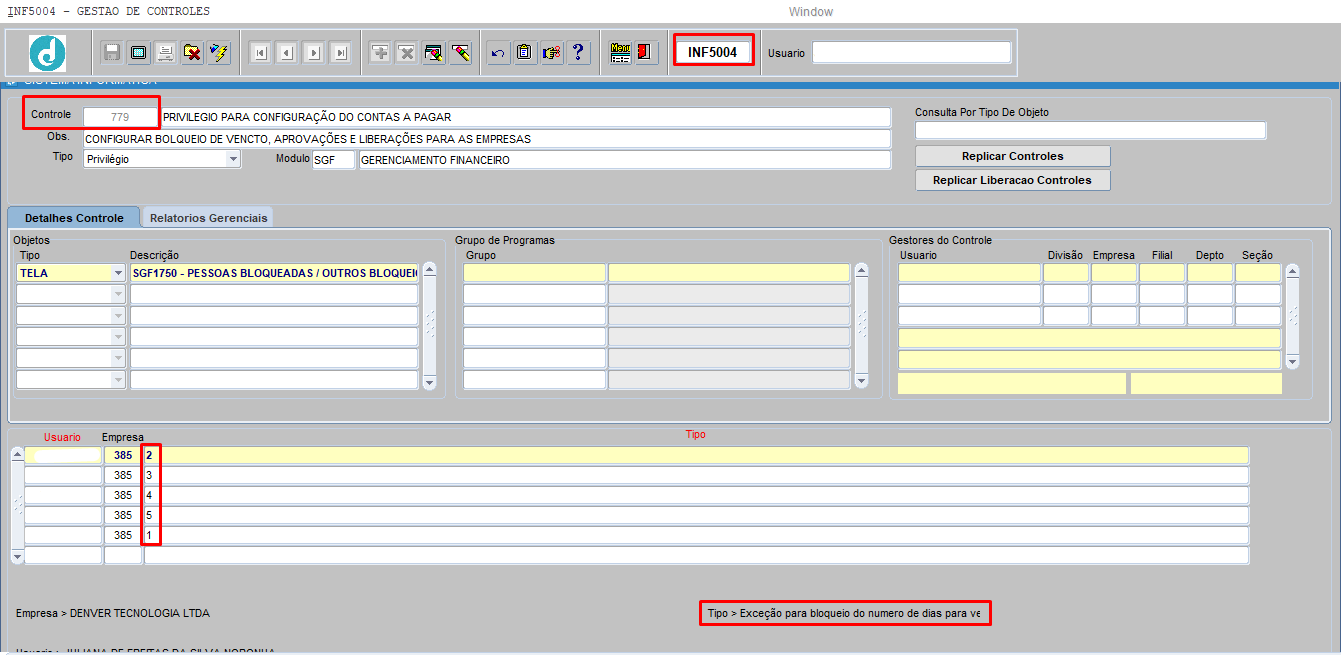Image resolution: width=1341 pixels, height=655 pixels.
Task: Click the INF5004 program code field
Action: coord(713,52)
